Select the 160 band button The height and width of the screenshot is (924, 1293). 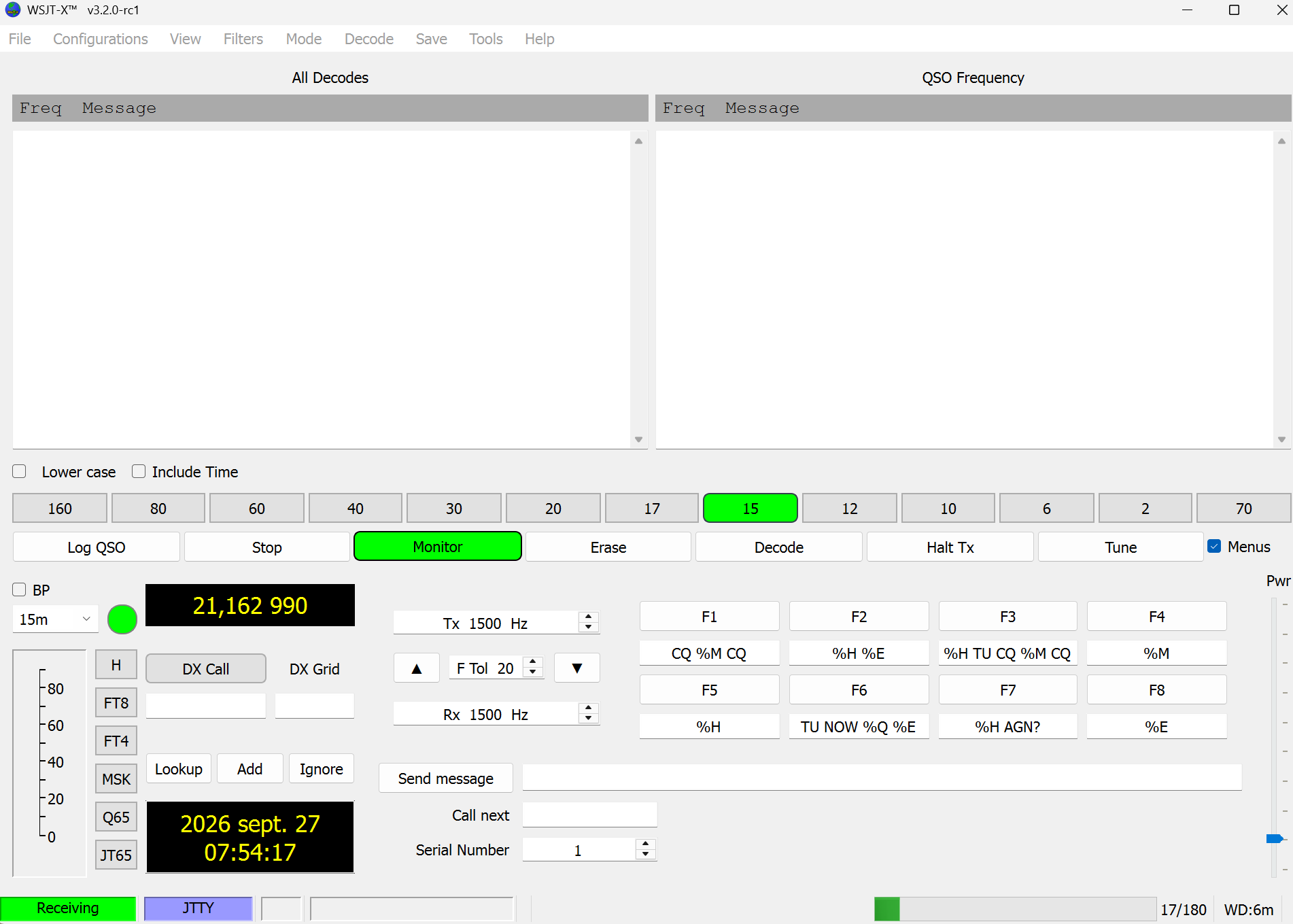pos(60,509)
